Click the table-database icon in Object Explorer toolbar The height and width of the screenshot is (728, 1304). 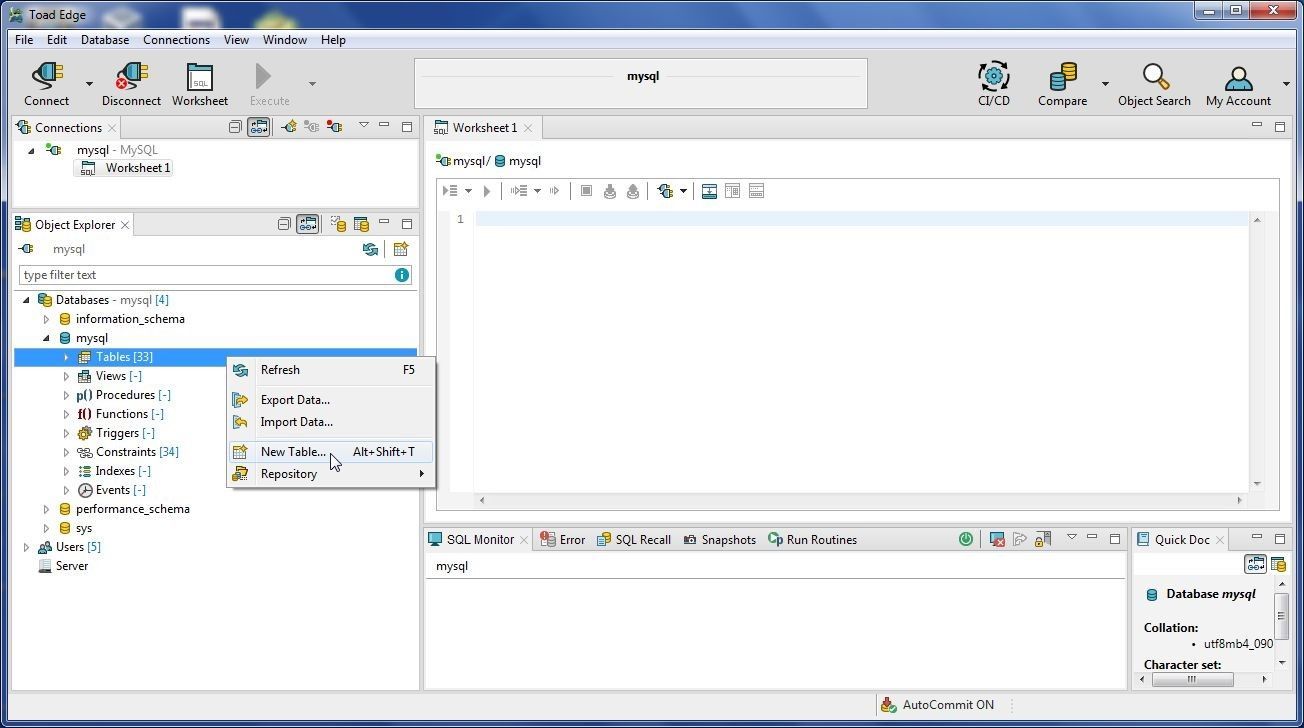tap(361, 224)
